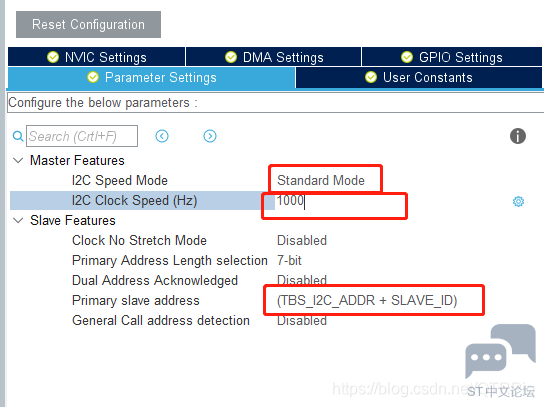
Task: Click the gear icon beside I2C Clock Speed
Action: [518, 201]
